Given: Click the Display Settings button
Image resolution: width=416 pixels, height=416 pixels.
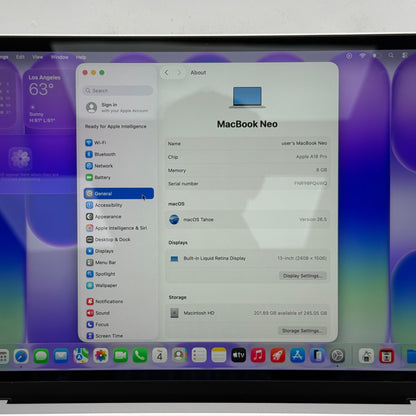Looking at the screenshot, I should pyautogui.click(x=302, y=276).
